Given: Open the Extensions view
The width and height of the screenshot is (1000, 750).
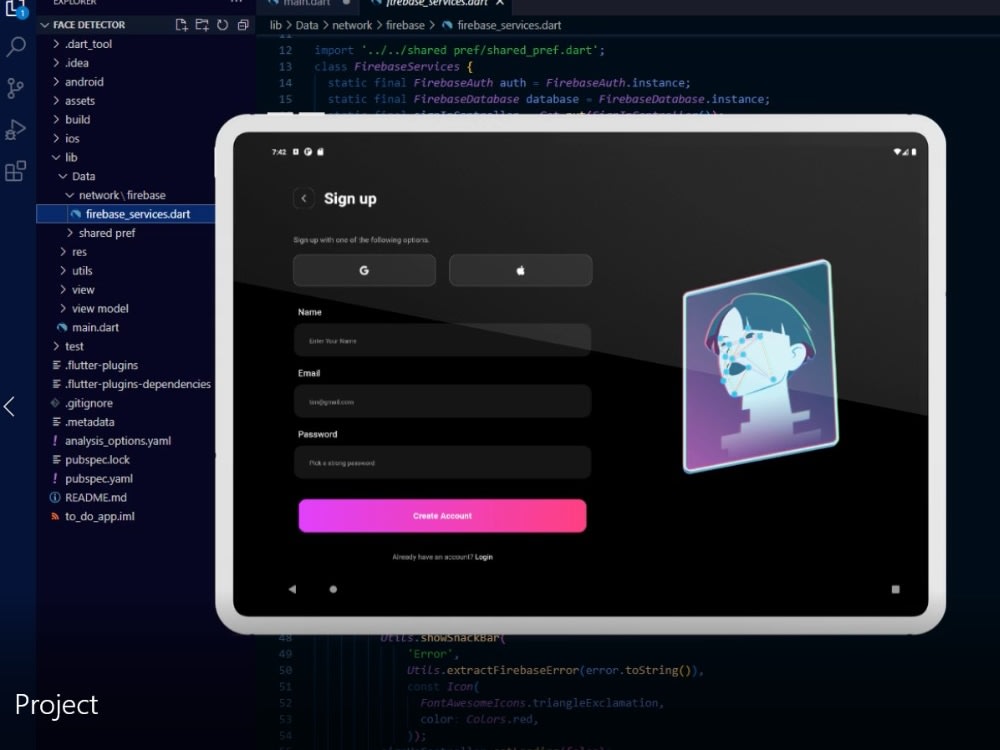Looking at the screenshot, I should tap(15, 171).
